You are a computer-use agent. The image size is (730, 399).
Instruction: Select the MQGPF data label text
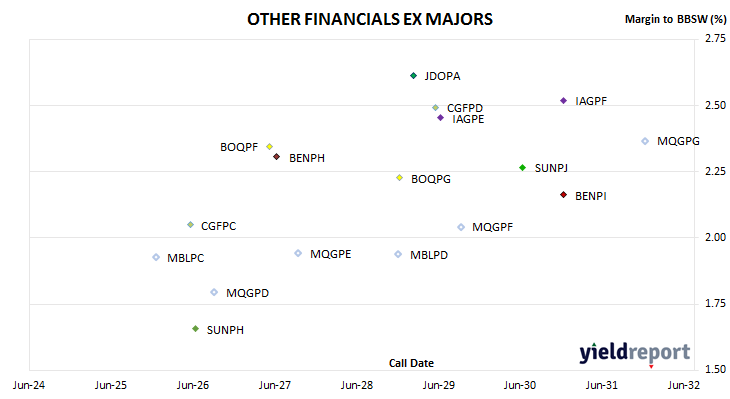pyautogui.click(x=493, y=227)
